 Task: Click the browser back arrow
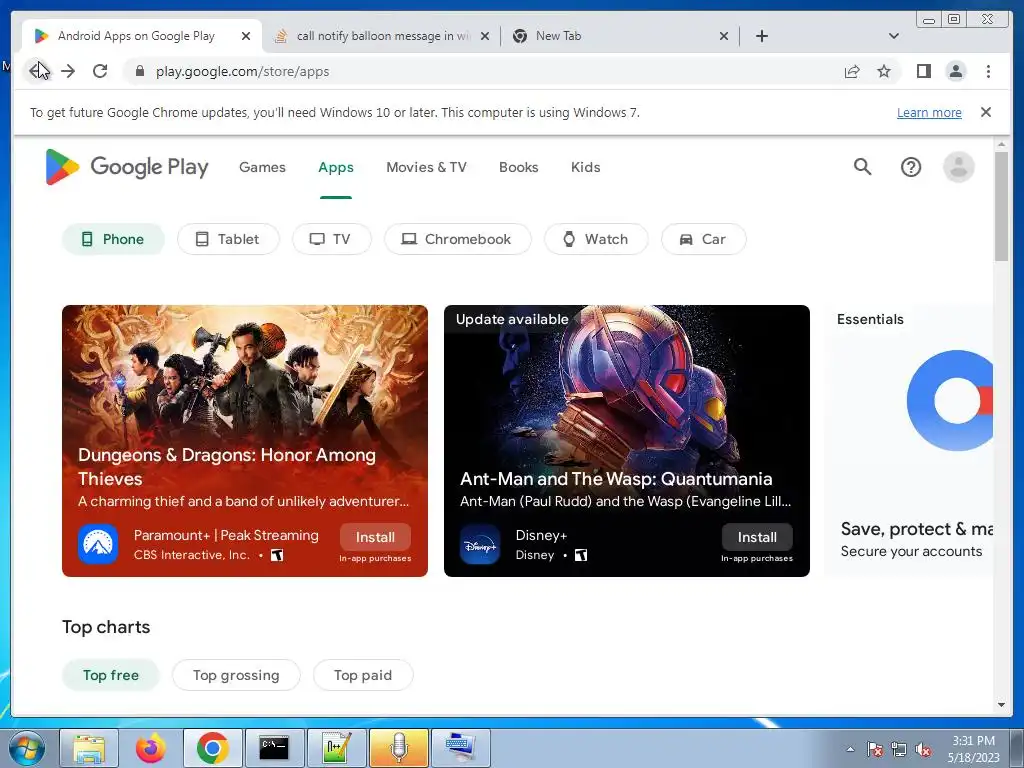(36, 71)
